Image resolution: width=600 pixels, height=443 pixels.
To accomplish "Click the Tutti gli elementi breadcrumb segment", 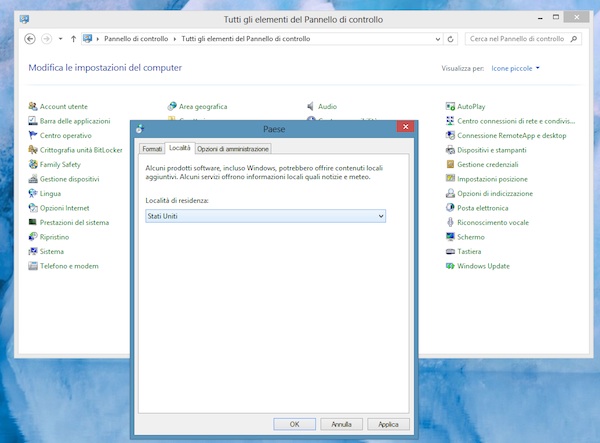I will click(246, 39).
